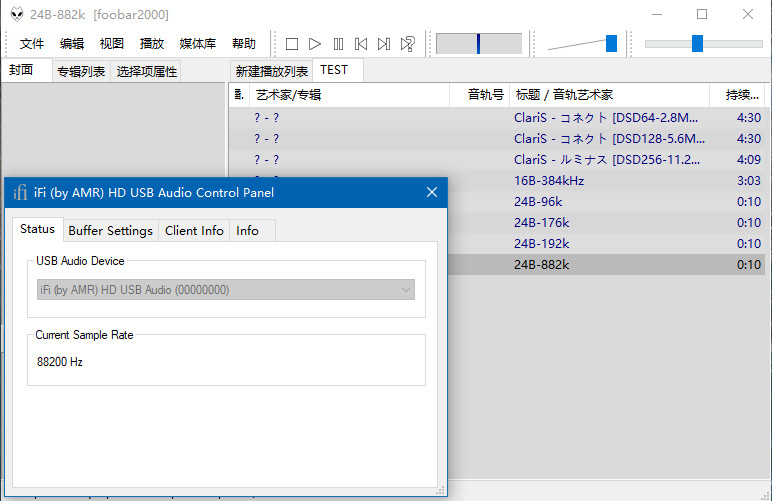
Task: Switch to the Buffer Settings tab
Action: (x=110, y=231)
